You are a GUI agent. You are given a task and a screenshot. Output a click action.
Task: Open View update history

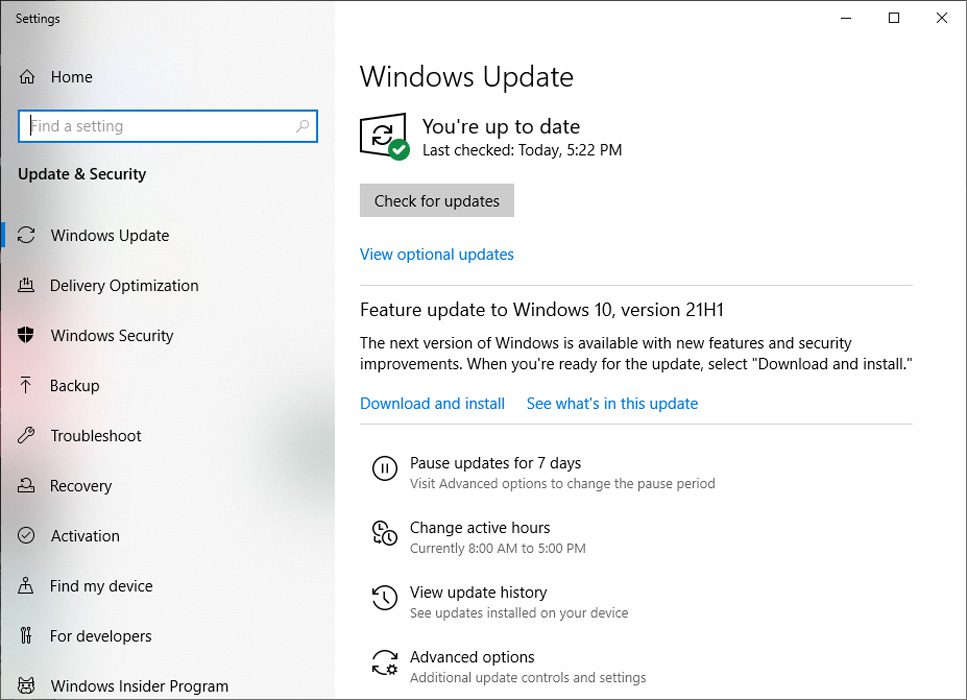(x=479, y=592)
